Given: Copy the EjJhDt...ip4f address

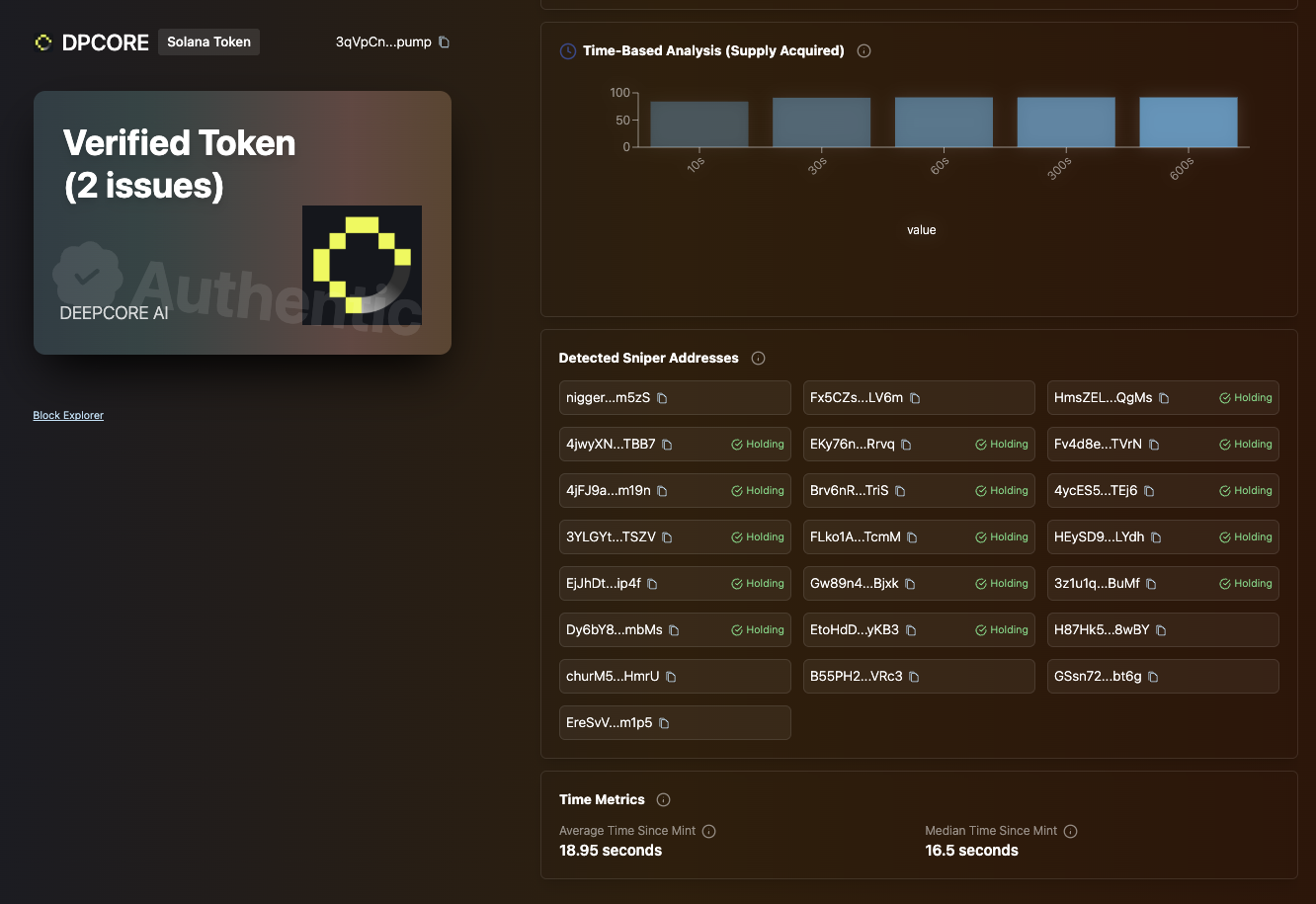Looking at the screenshot, I should (x=652, y=584).
